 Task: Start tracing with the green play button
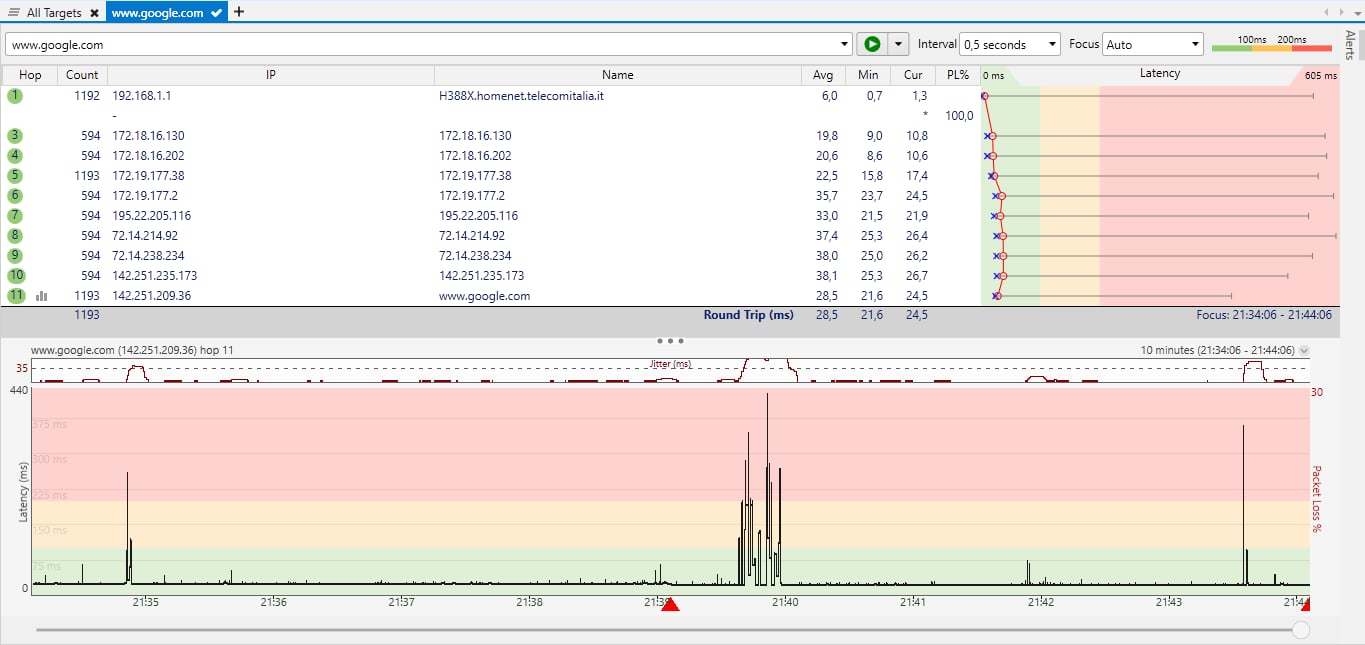pyautogui.click(x=872, y=44)
